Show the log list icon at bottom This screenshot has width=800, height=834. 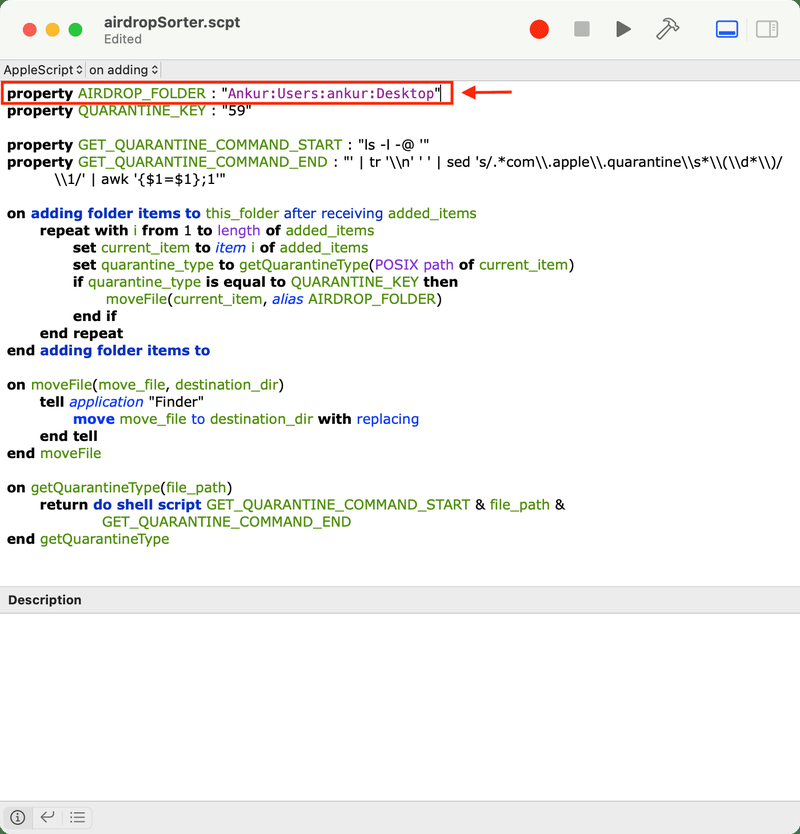pyautogui.click(x=77, y=817)
